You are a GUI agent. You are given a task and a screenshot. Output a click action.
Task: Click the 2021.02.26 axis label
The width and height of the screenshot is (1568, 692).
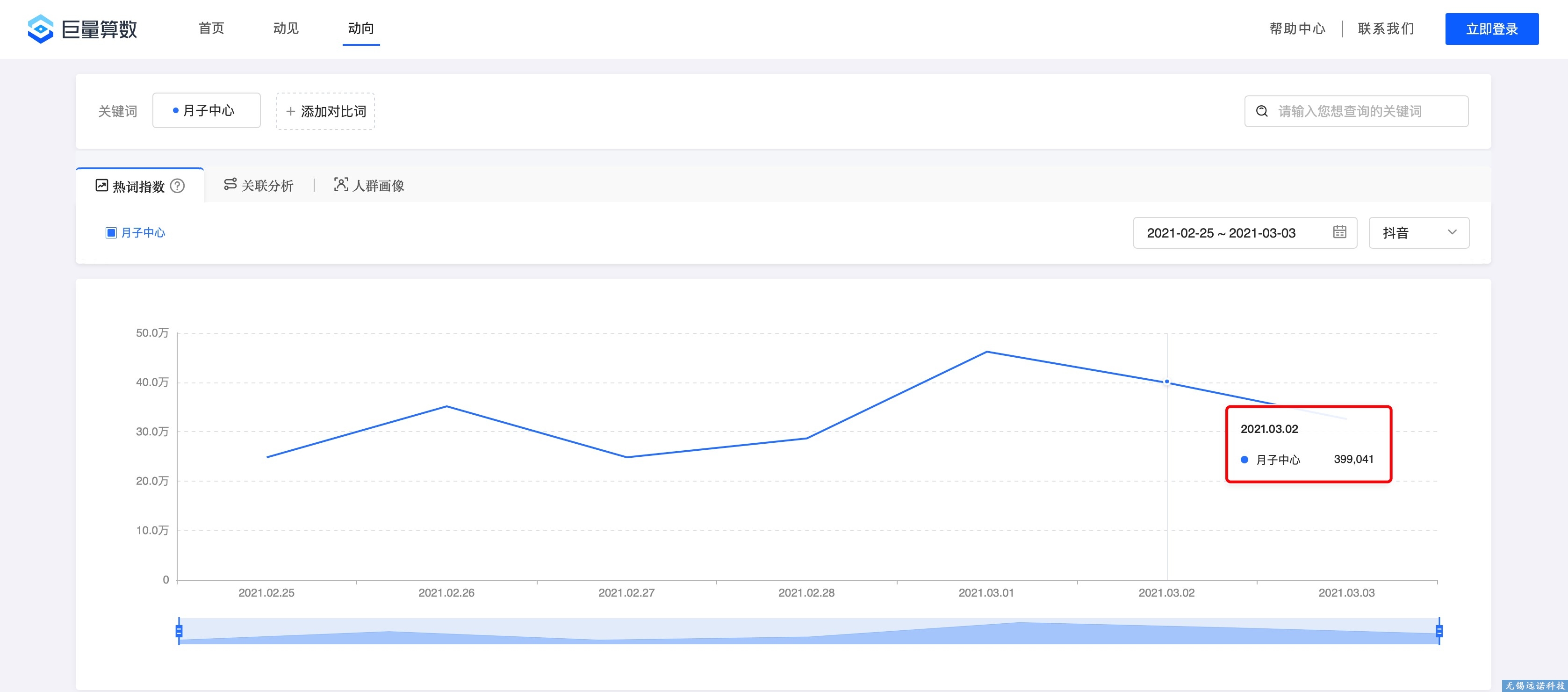pyautogui.click(x=446, y=593)
